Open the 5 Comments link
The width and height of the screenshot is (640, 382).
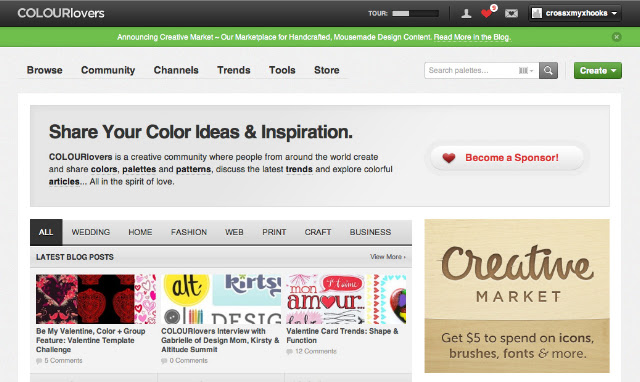(x=63, y=361)
